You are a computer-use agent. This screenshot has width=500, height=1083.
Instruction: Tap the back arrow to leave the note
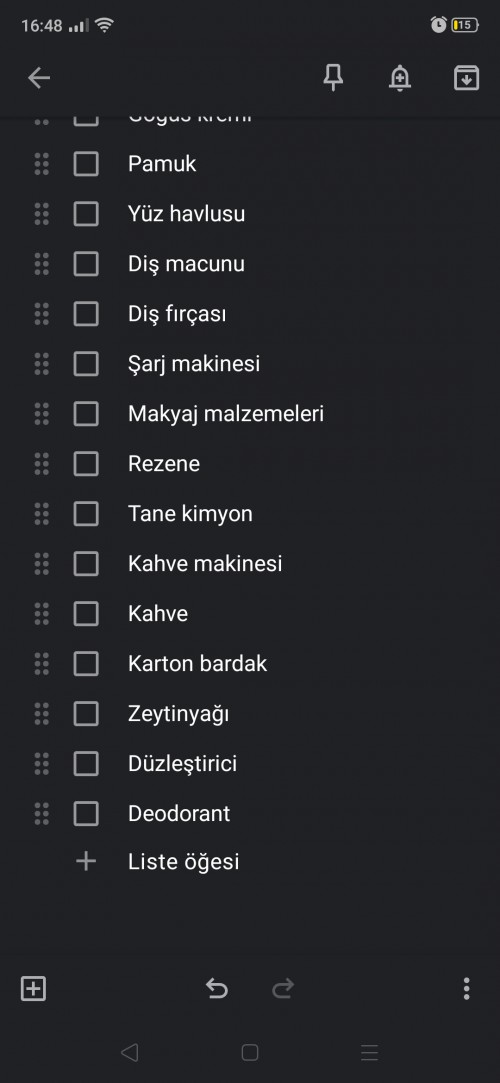(x=39, y=78)
